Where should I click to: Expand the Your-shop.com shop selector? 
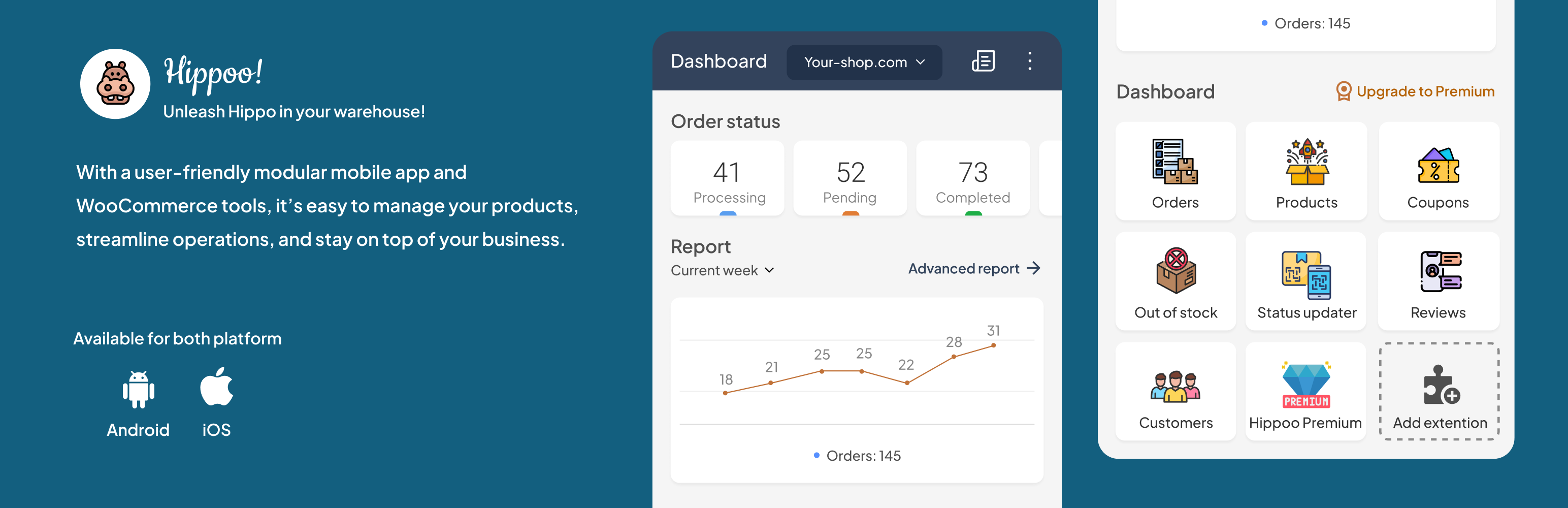[864, 62]
